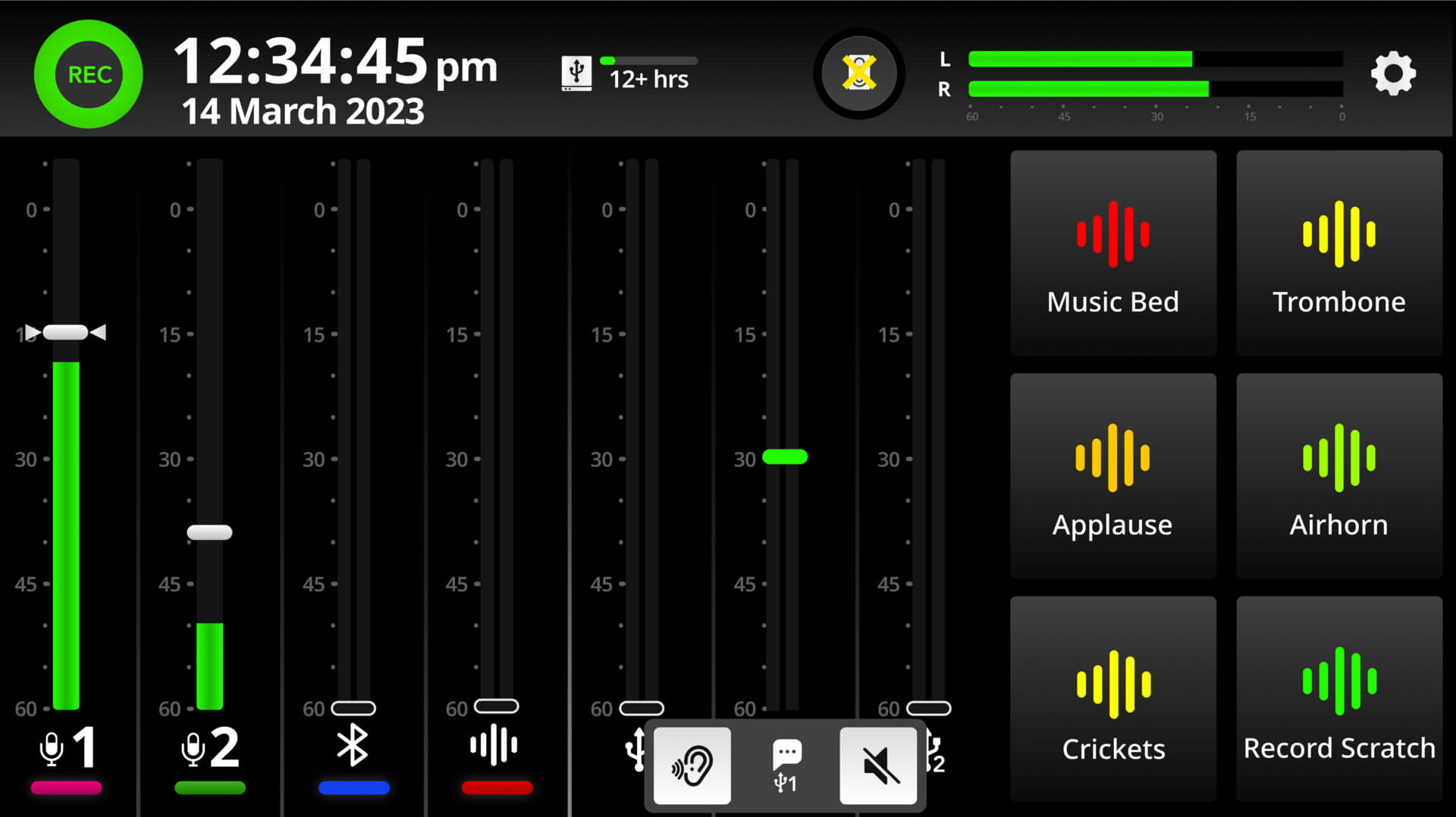Select the microphone 2 channel icon

click(210, 747)
